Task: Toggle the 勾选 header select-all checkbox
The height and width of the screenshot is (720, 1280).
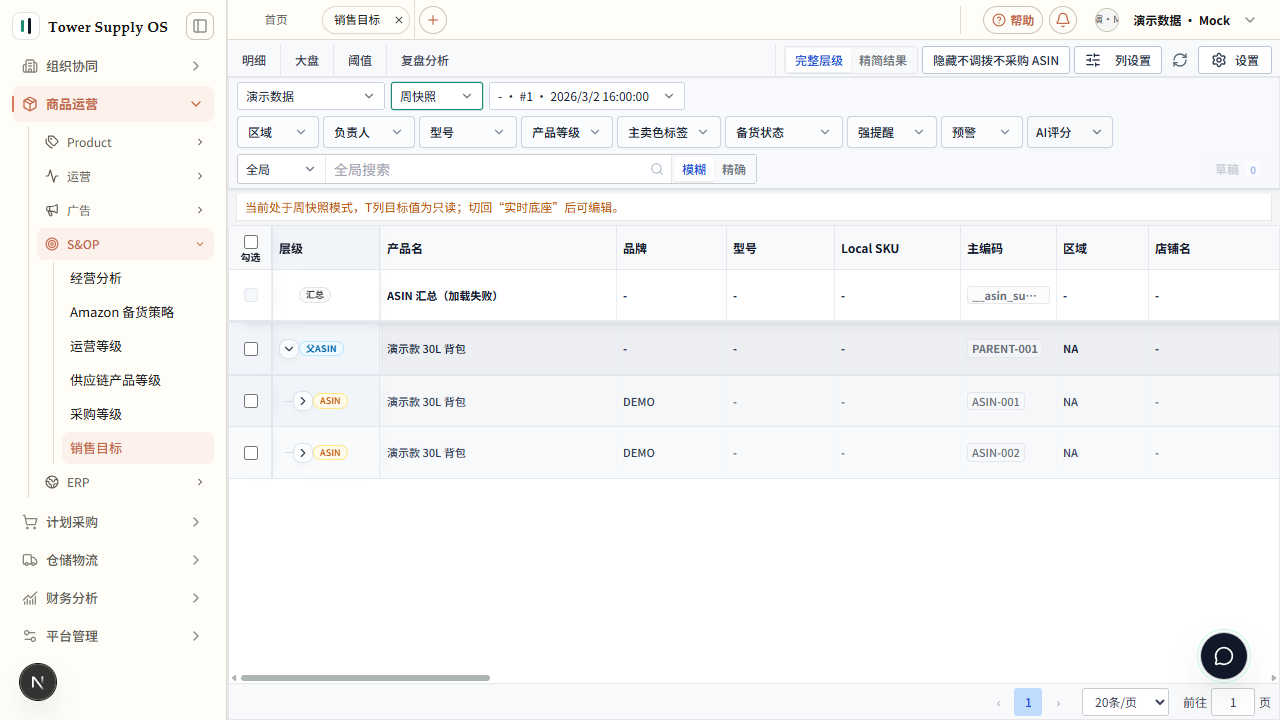Action: [x=251, y=242]
